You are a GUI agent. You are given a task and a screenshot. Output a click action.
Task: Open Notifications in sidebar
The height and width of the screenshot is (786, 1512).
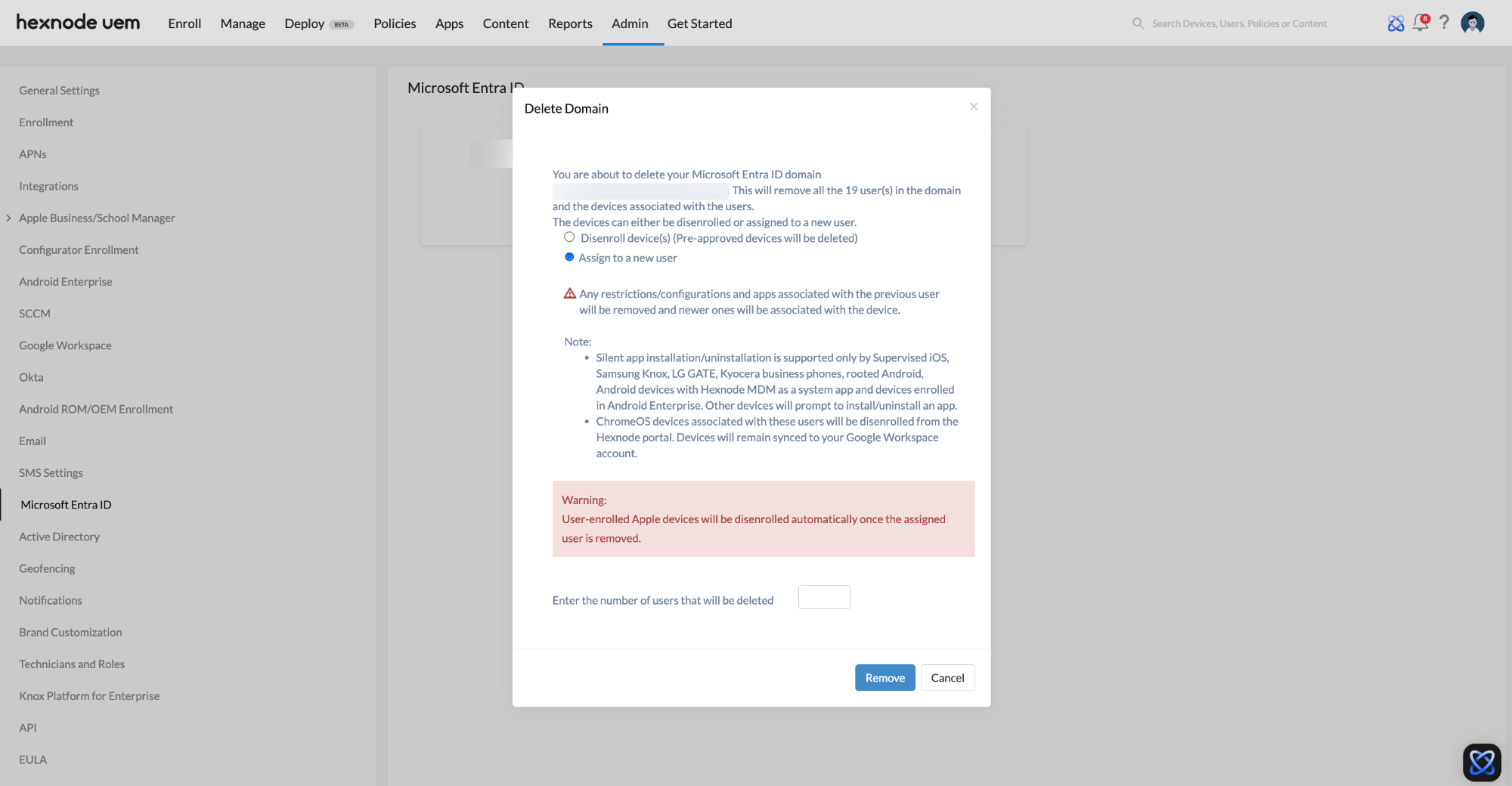coord(51,600)
